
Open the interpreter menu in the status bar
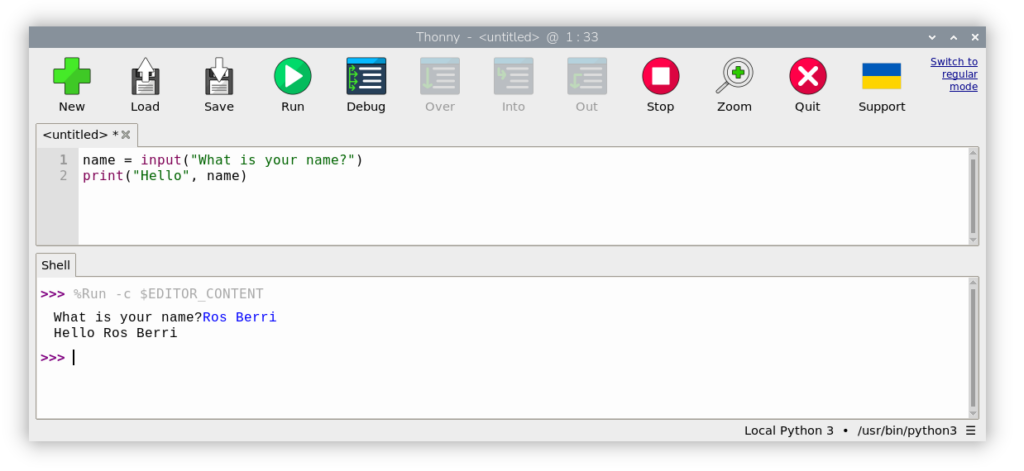tap(971, 431)
